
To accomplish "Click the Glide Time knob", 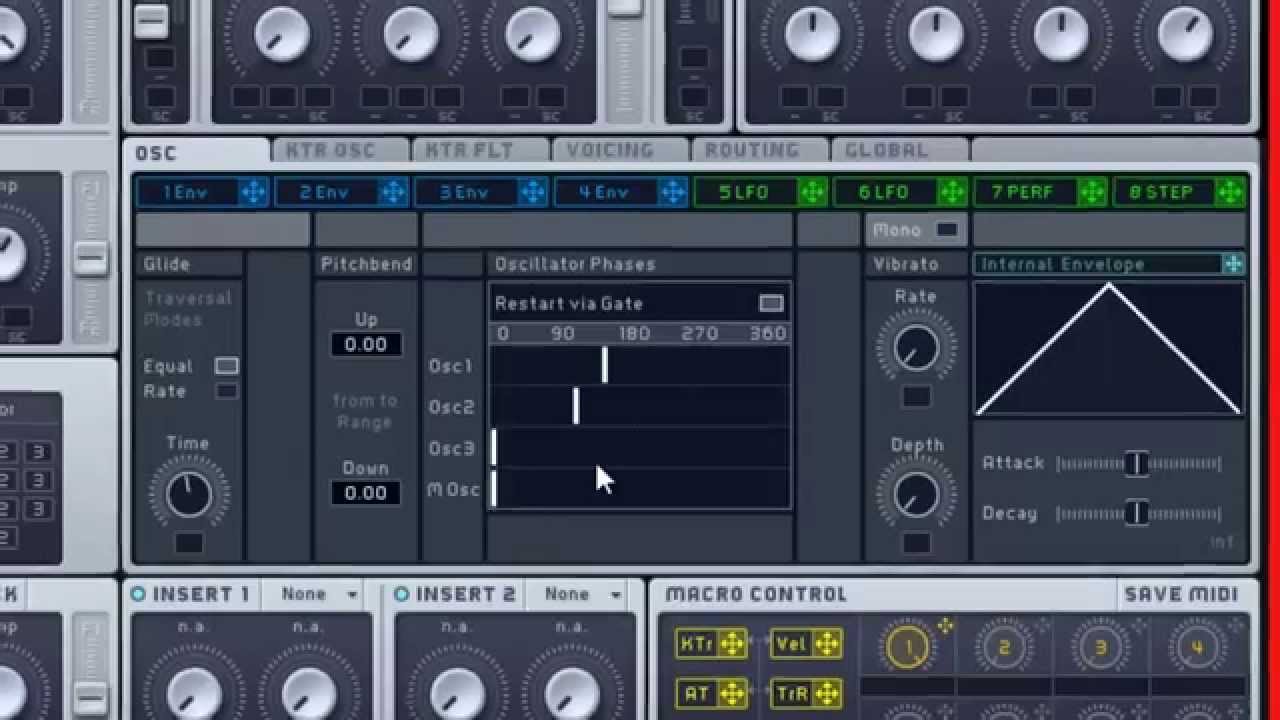I will [189, 495].
